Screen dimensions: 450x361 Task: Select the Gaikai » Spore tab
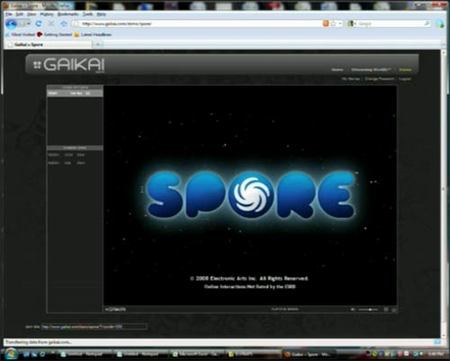49,44
